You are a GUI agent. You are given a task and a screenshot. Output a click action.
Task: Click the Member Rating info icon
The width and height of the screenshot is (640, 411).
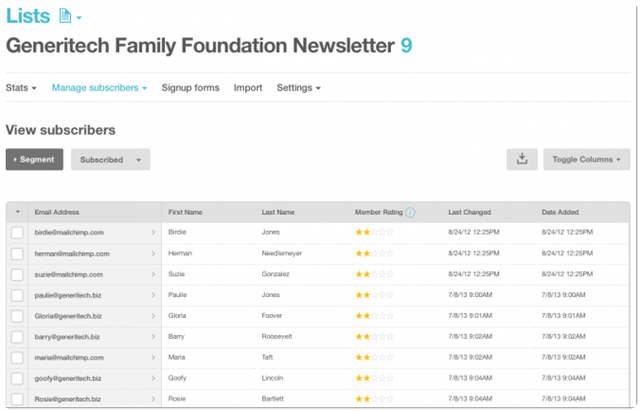tap(410, 212)
